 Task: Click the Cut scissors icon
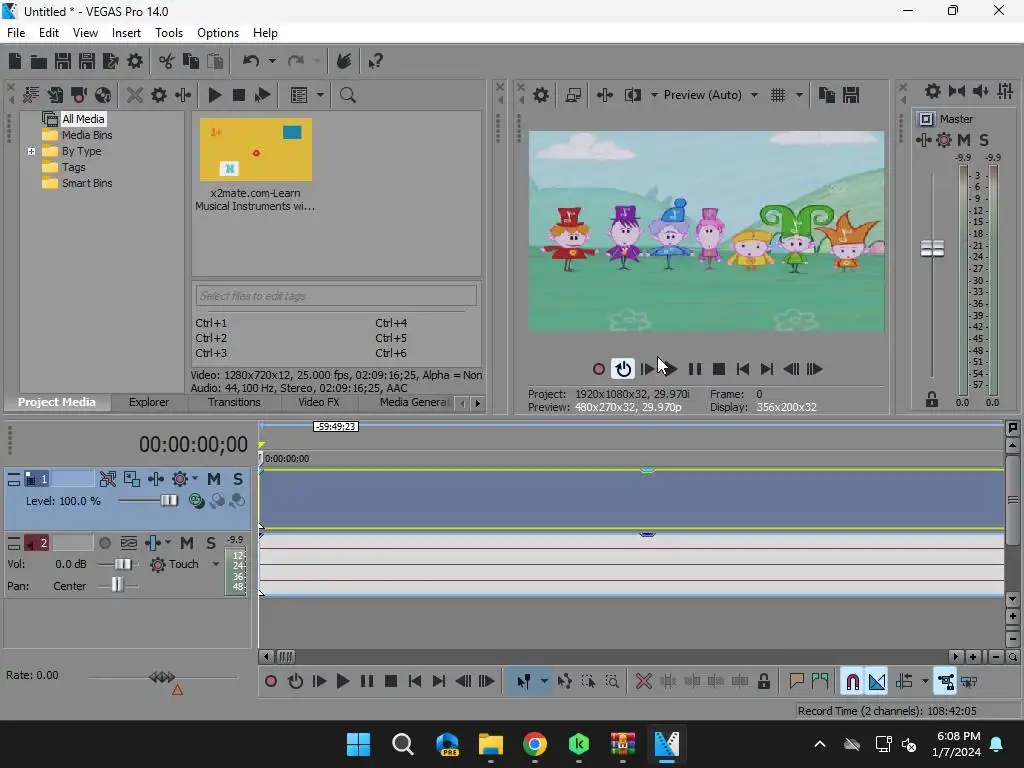pos(167,61)
